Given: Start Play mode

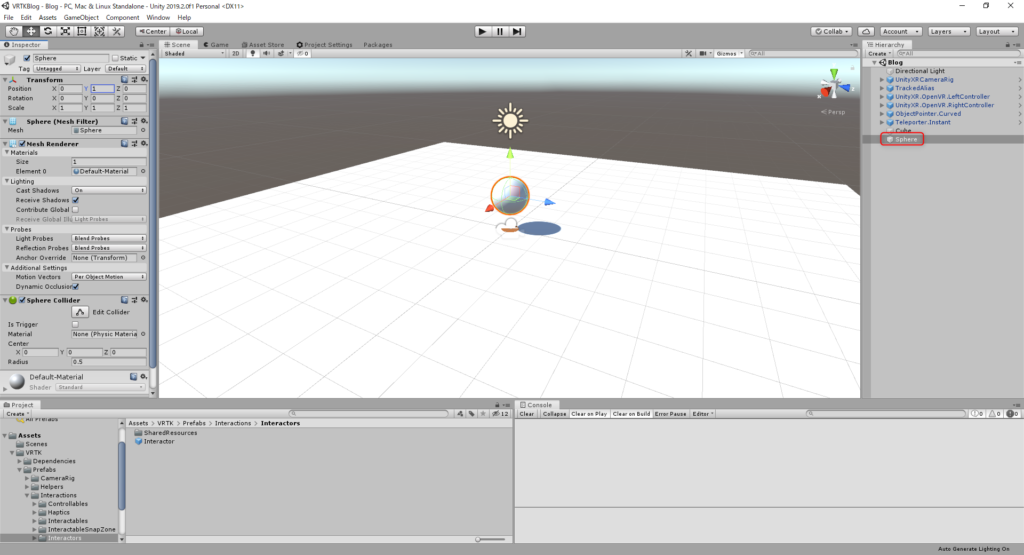Looking at the screenshot, I should pos(482,31).
